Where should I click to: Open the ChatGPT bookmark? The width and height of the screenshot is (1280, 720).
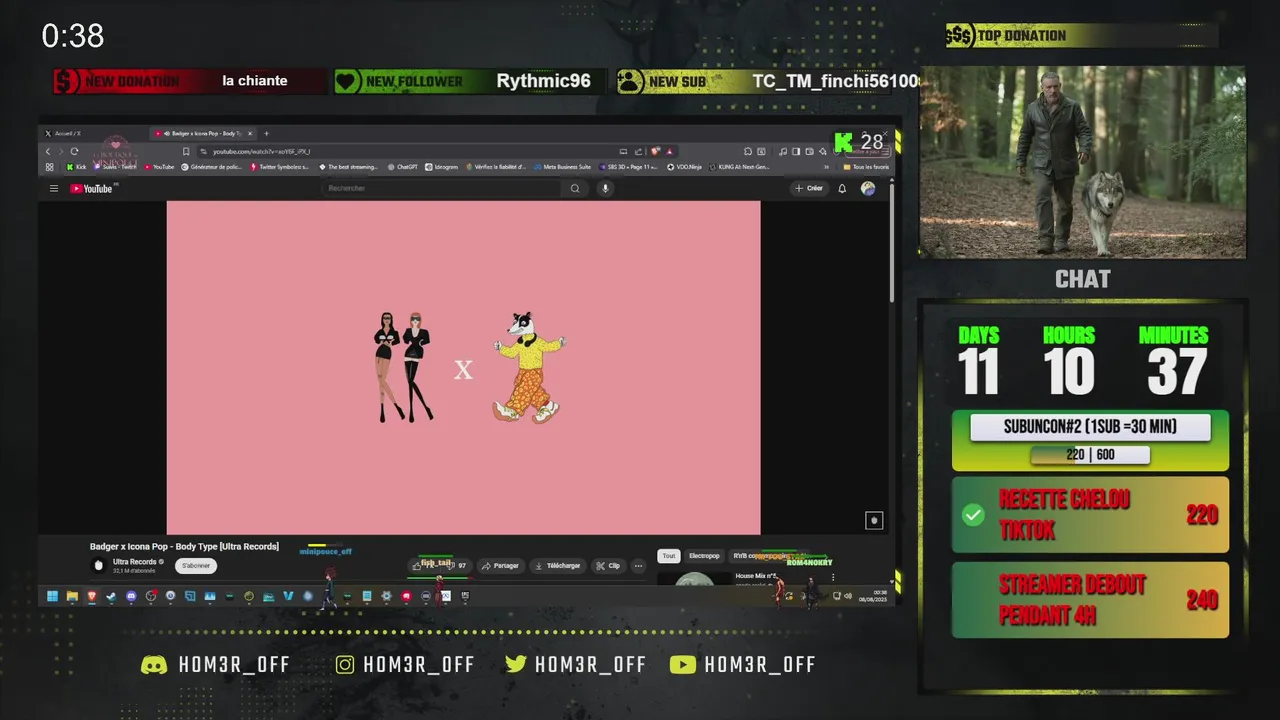tap(402, 167)
